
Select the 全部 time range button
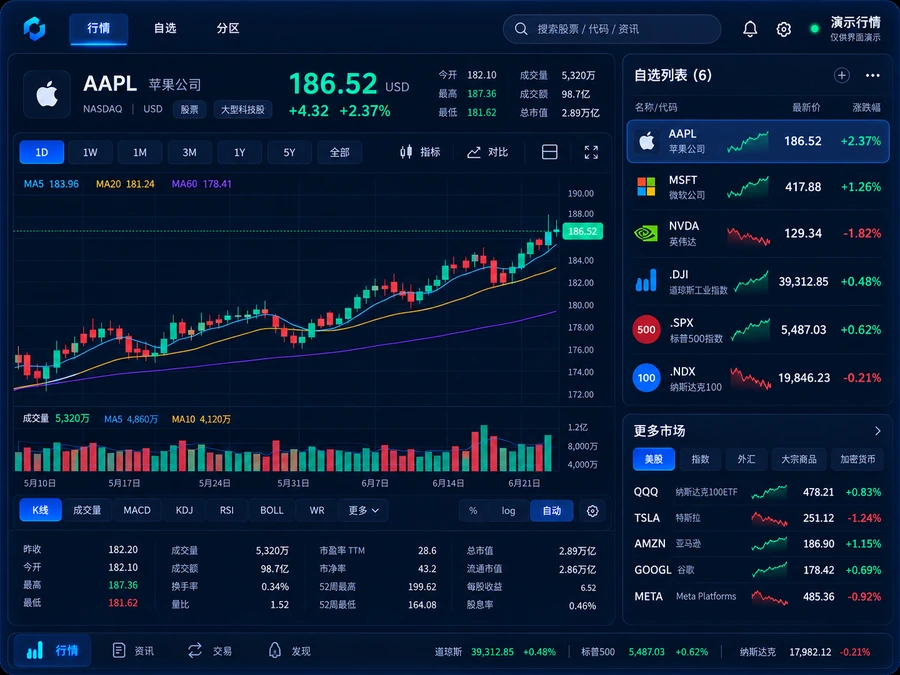(x=339, y=152)
